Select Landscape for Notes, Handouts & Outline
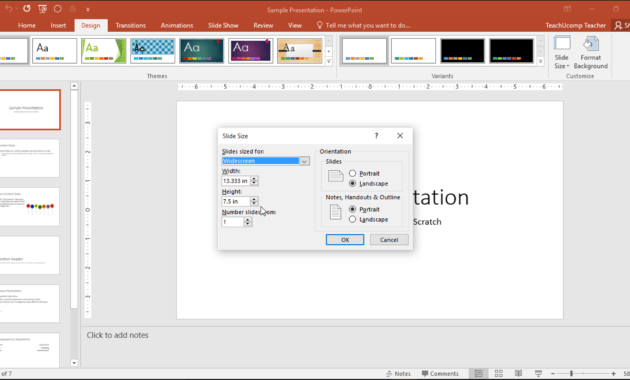Screen dimensions: 630x380 click(352, 219)
